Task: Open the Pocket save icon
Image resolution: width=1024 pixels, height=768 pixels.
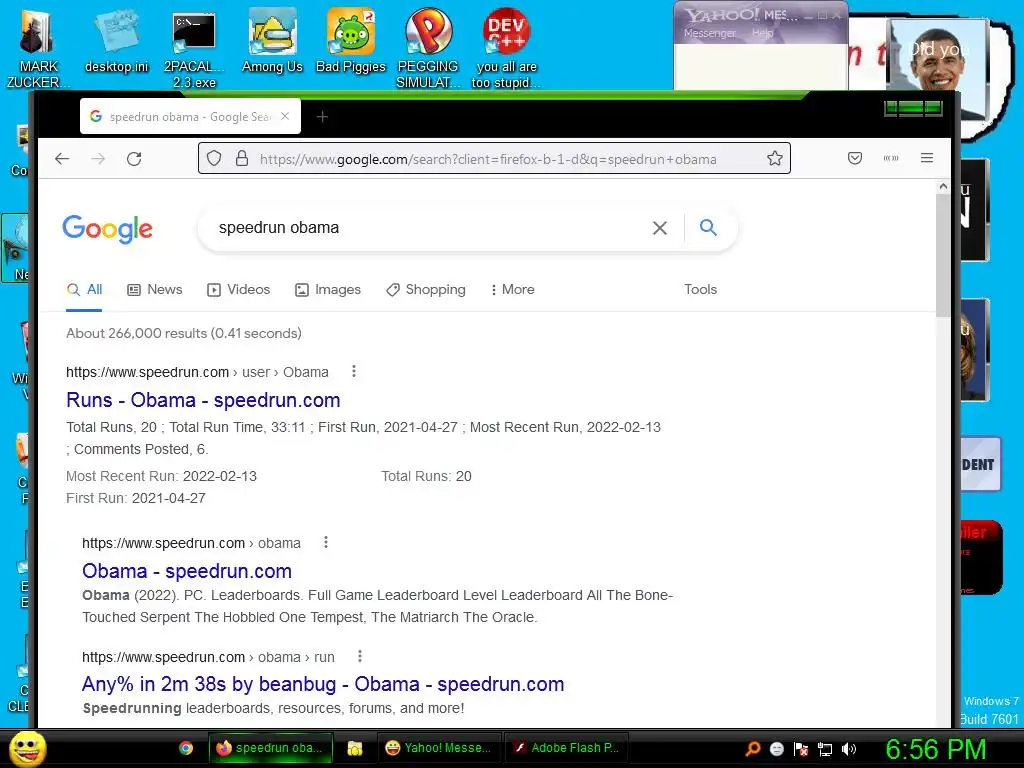Action: (x=855, y=158)
